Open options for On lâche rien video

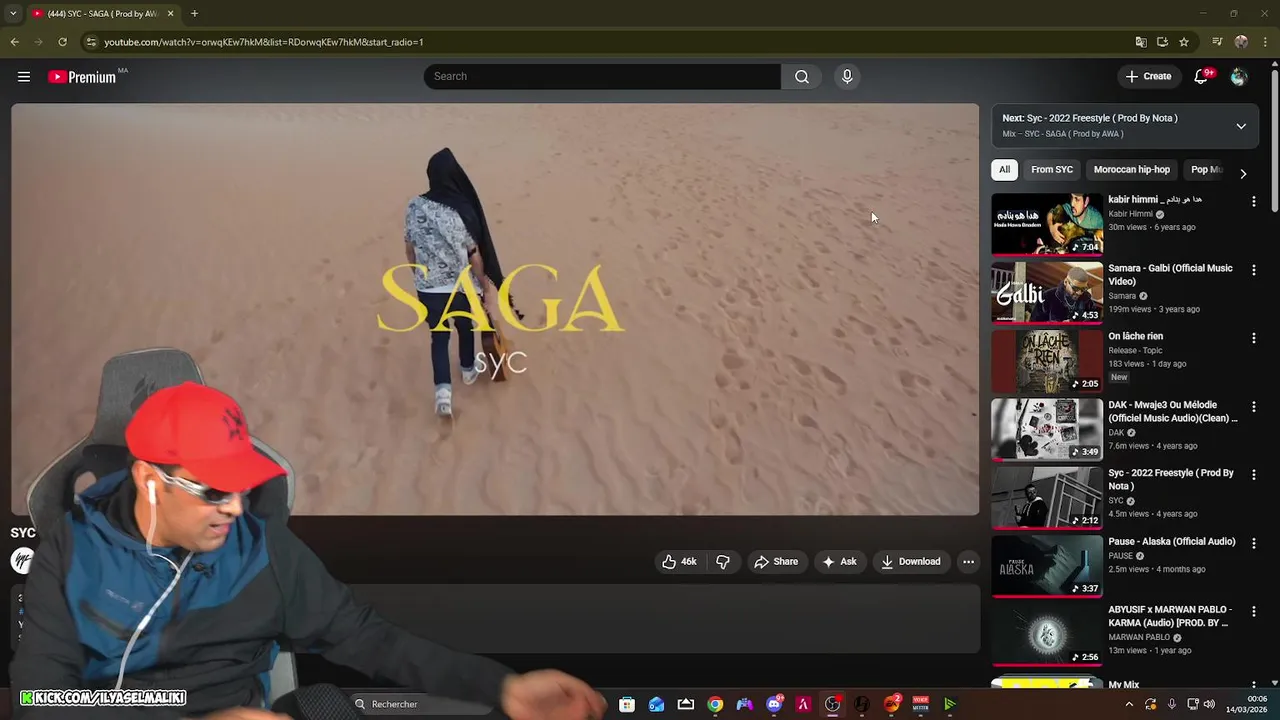pos(1253,339)
